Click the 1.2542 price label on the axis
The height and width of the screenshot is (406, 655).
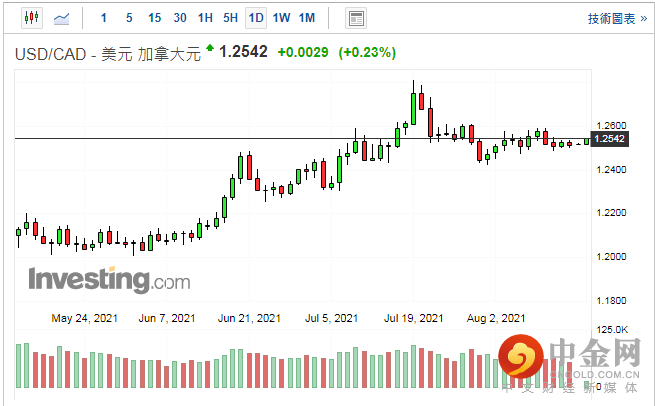tap(609, 139)
